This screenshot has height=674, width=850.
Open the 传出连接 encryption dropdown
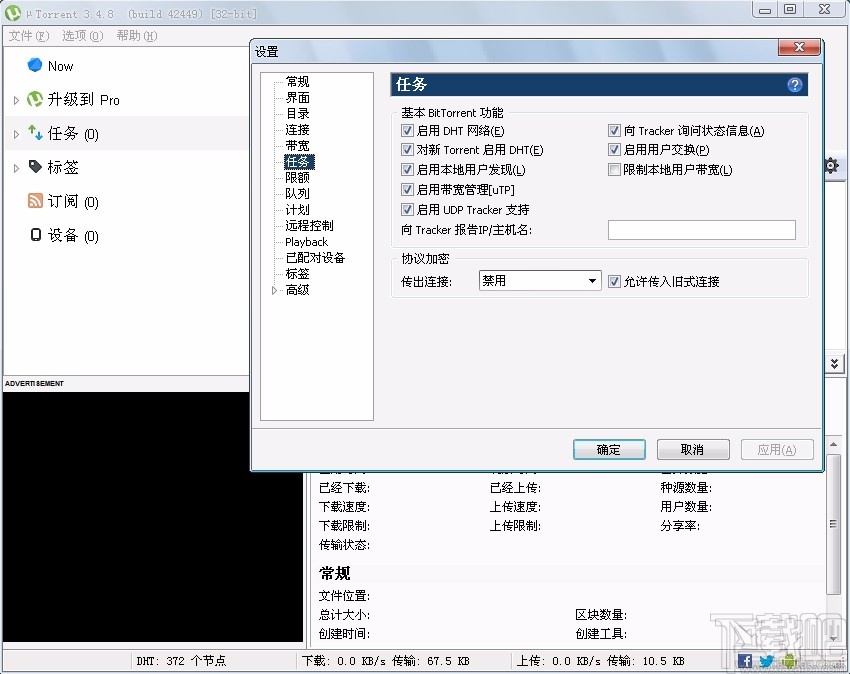590,281
